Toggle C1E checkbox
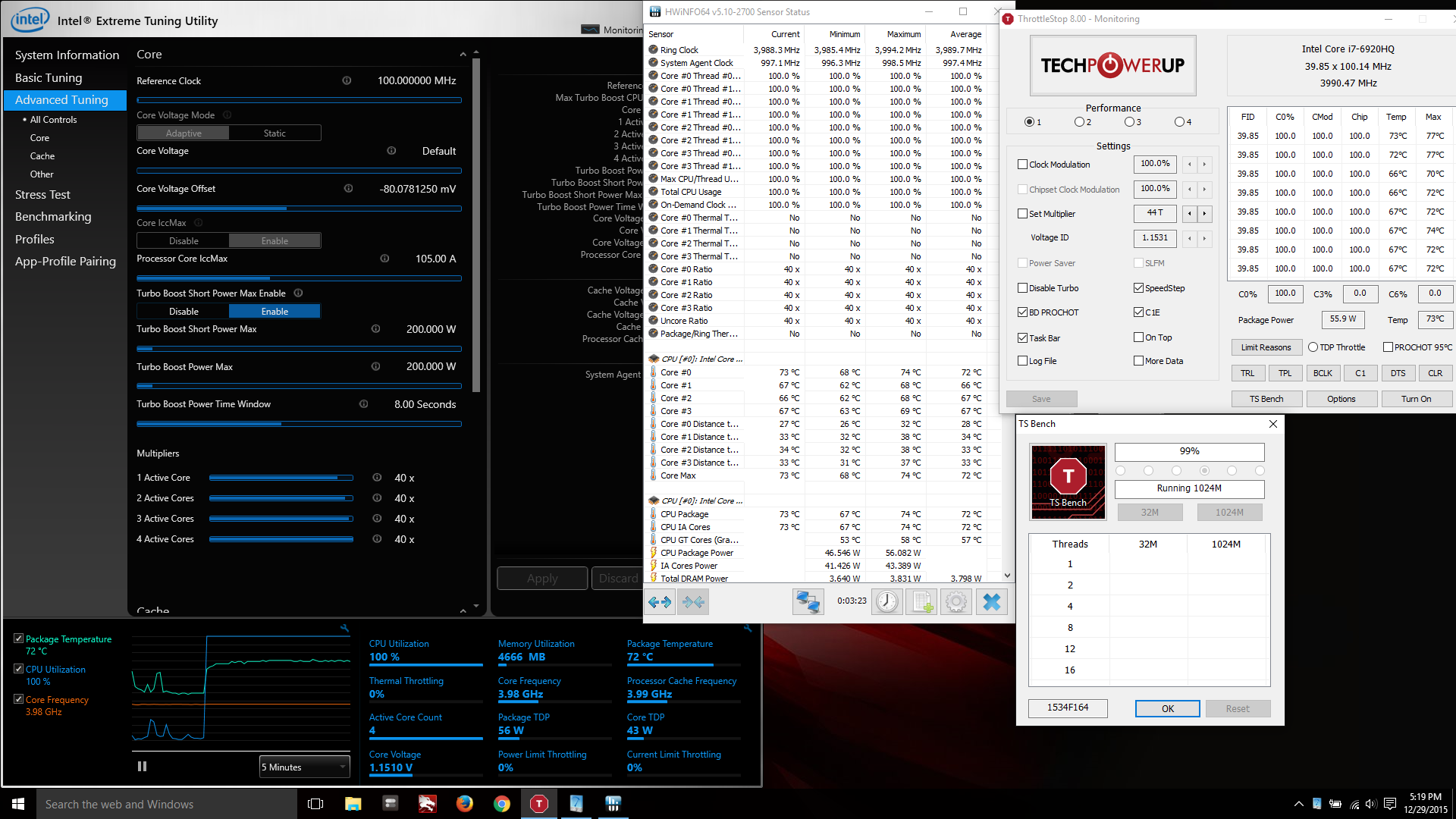This screenshot has width=1456, height=819. [x=1138, y=312]
